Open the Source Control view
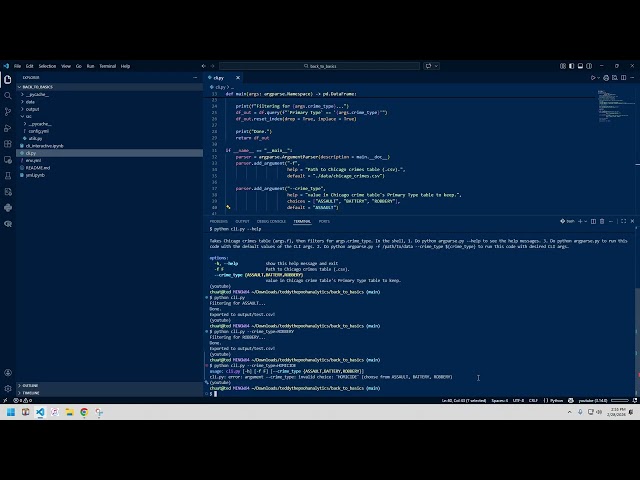The width and height of the screenshot is (640, 480). [8, 111]
